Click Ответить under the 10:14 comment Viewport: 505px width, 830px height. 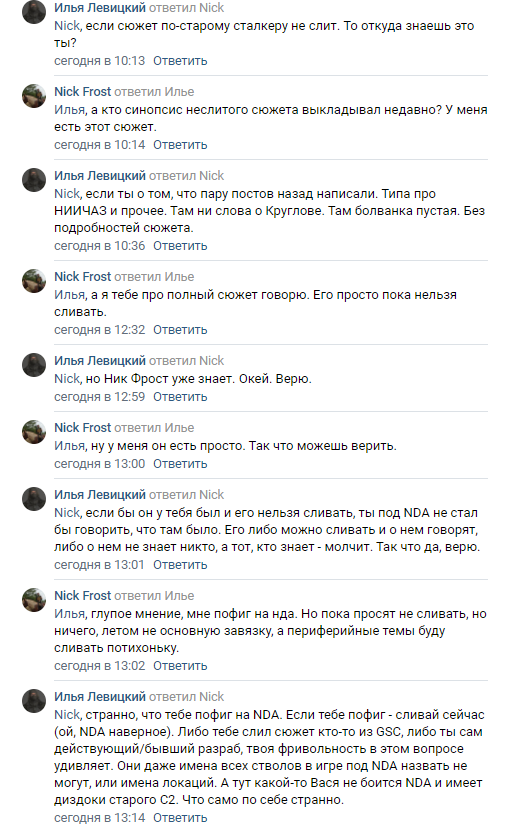(x=180, y=145)
